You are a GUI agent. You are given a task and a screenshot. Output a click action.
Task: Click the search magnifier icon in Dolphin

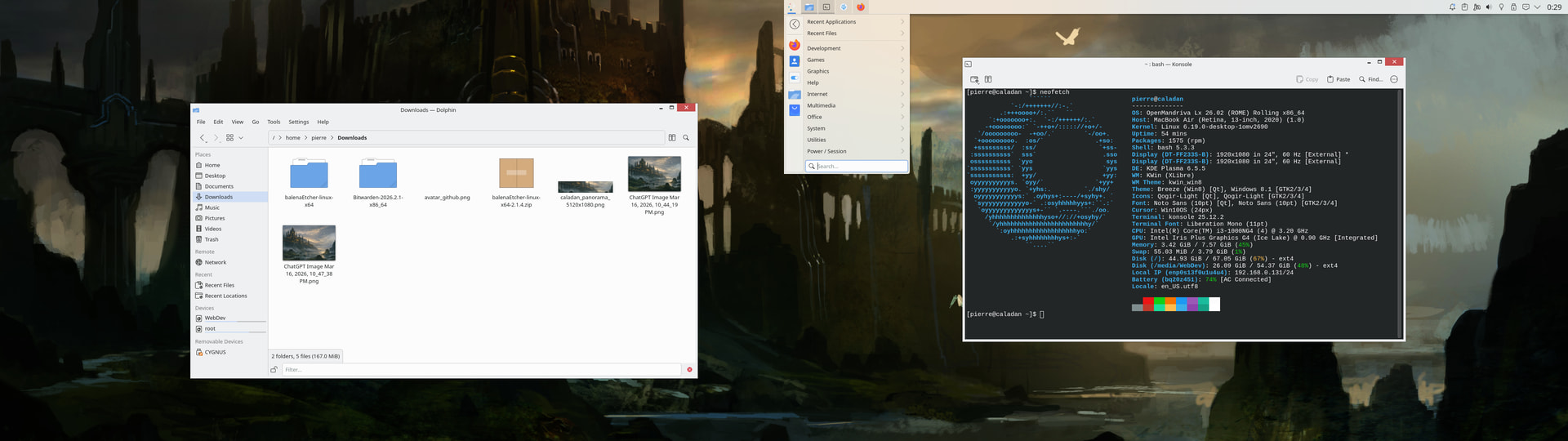click(686, 138)
